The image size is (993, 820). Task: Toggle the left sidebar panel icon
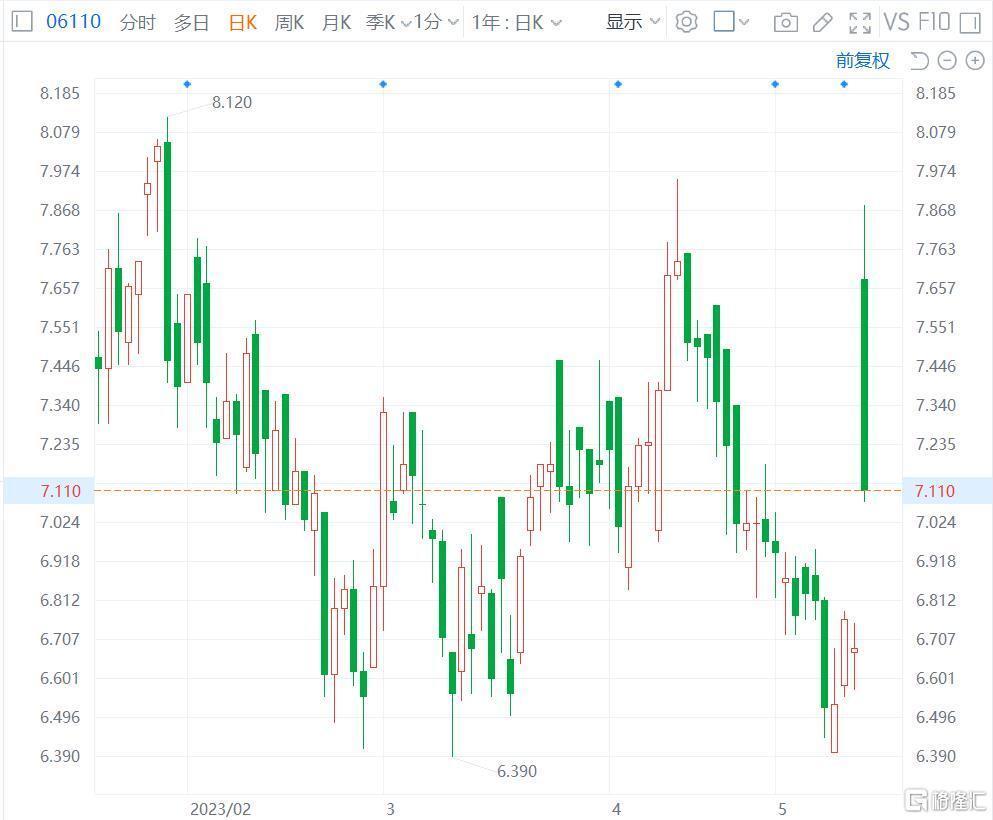pos(22,22)
